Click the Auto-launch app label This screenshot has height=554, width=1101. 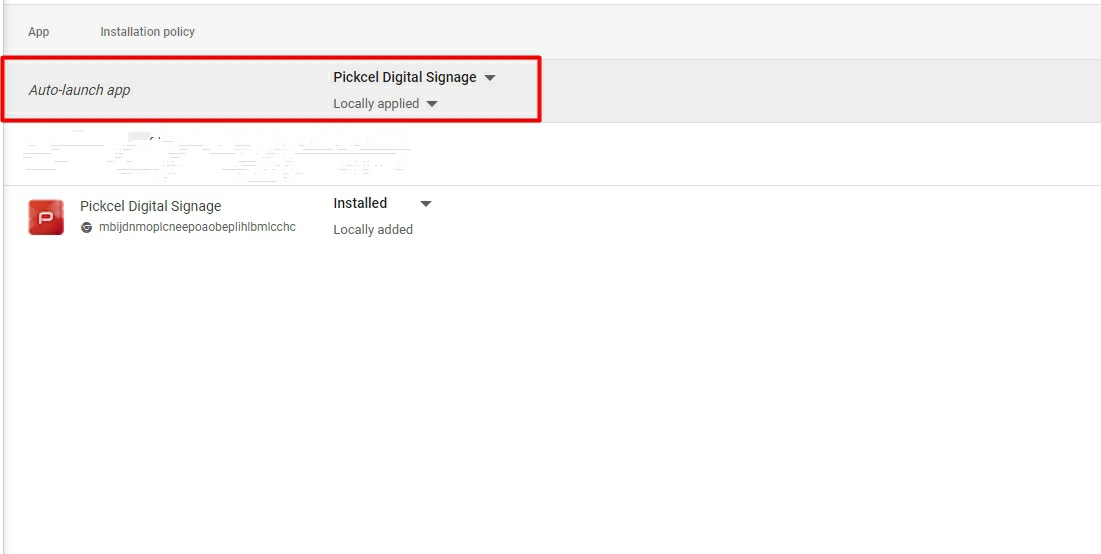(79, 90)
